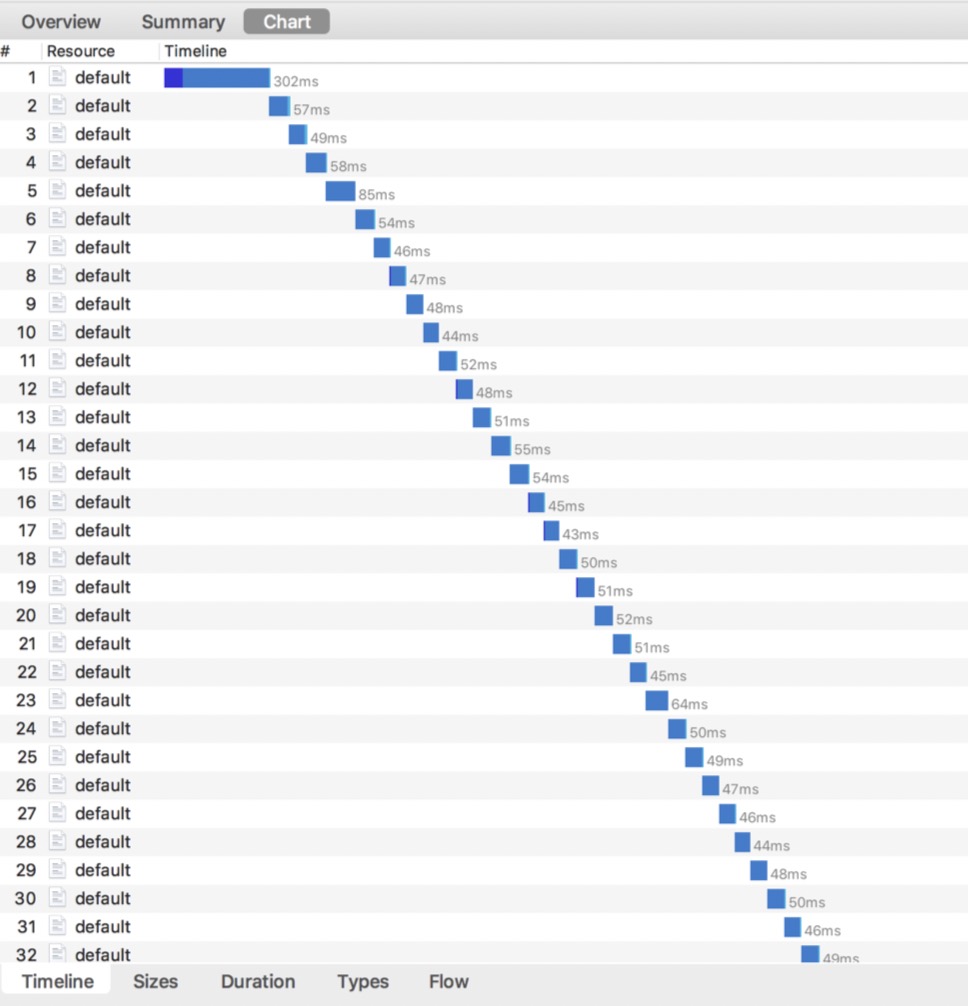Open the Summary tab
The width and height of the screenshot is (968, 1006).
(183, 22)
